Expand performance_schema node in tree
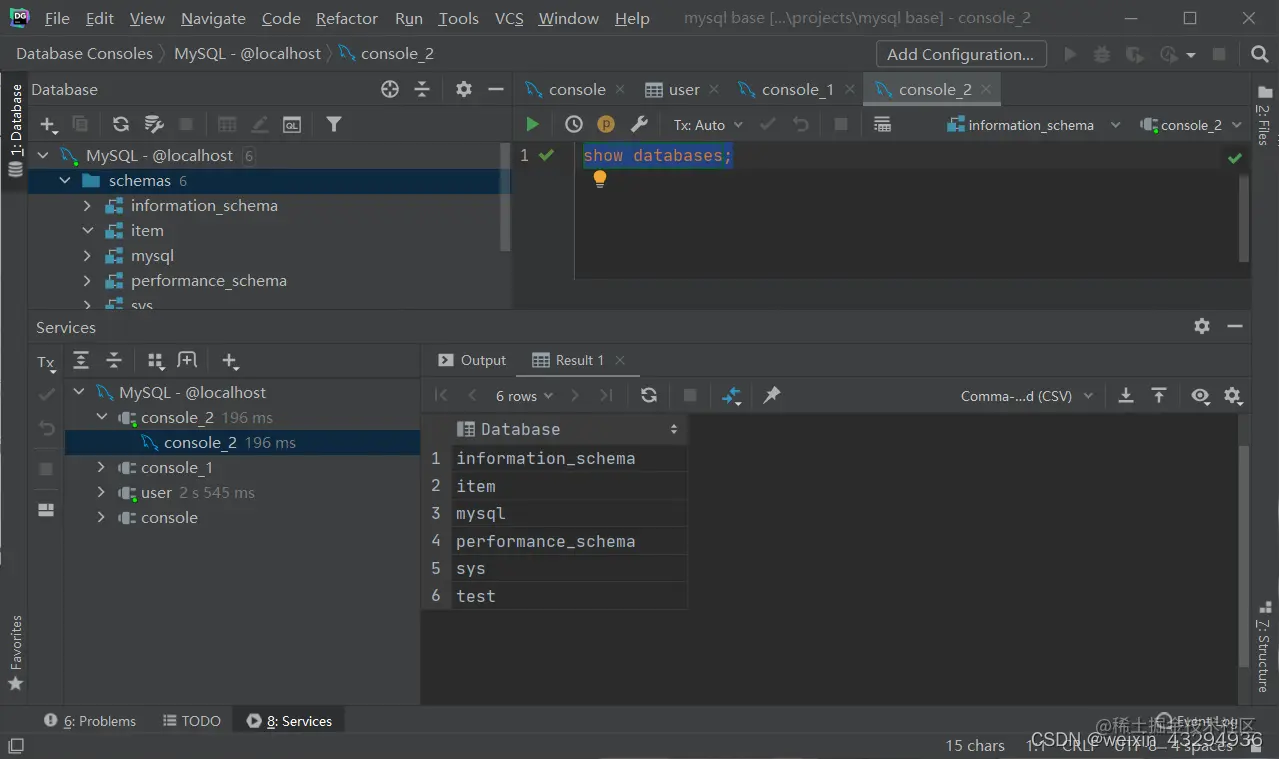 [x=87, y=280]
